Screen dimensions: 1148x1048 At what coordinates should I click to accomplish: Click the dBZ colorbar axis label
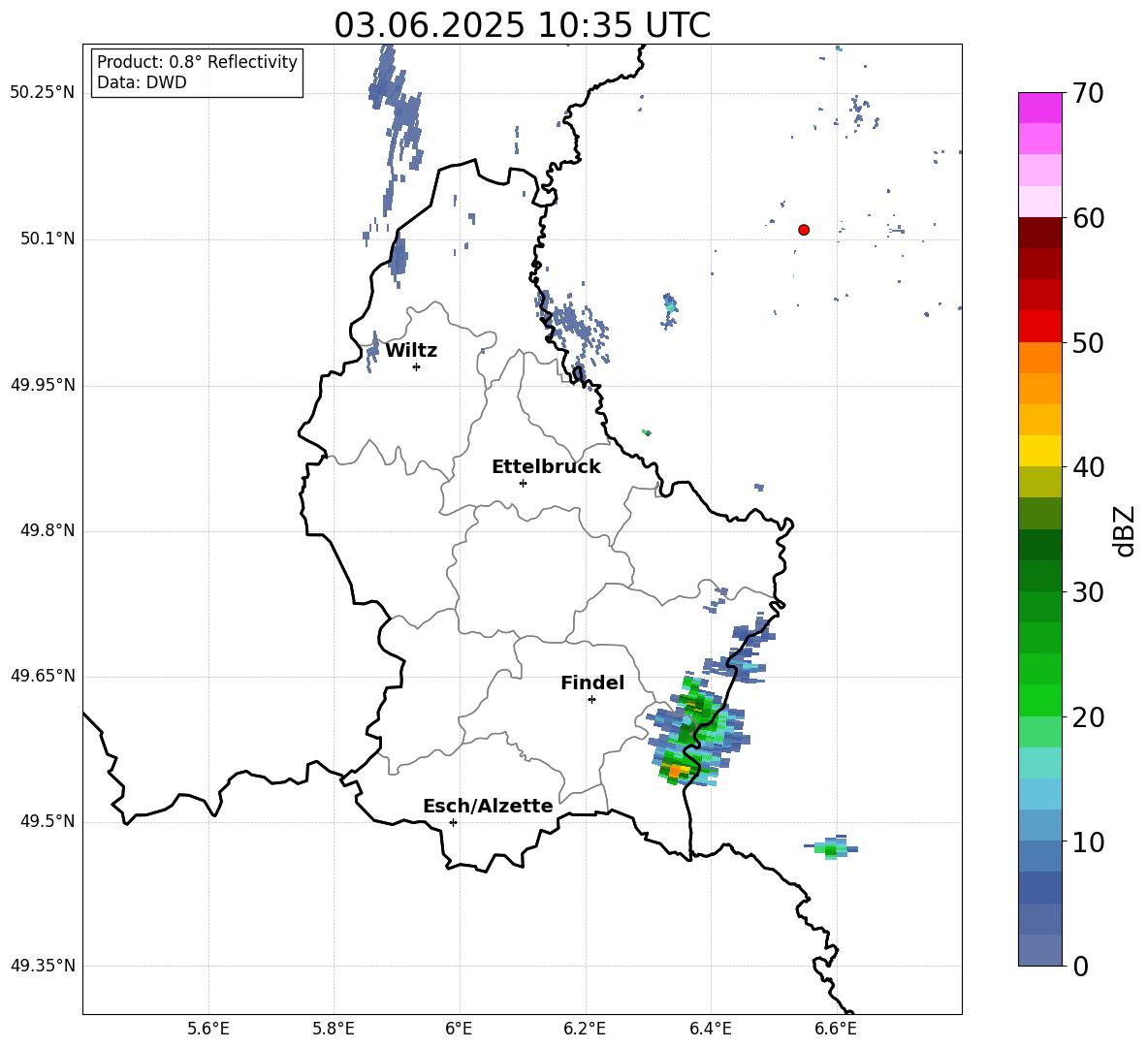pyautogui.click(x=1124, y=530)
